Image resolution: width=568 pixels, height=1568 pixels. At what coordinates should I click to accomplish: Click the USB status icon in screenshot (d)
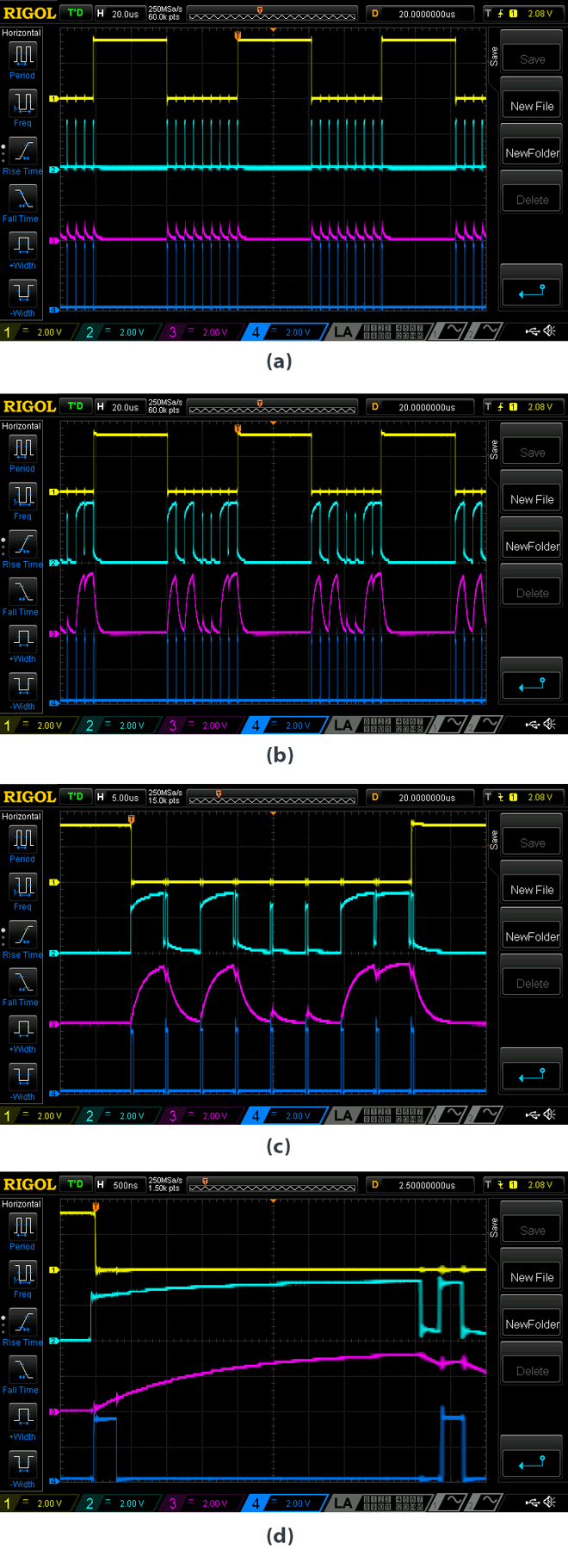point(532,1502)
